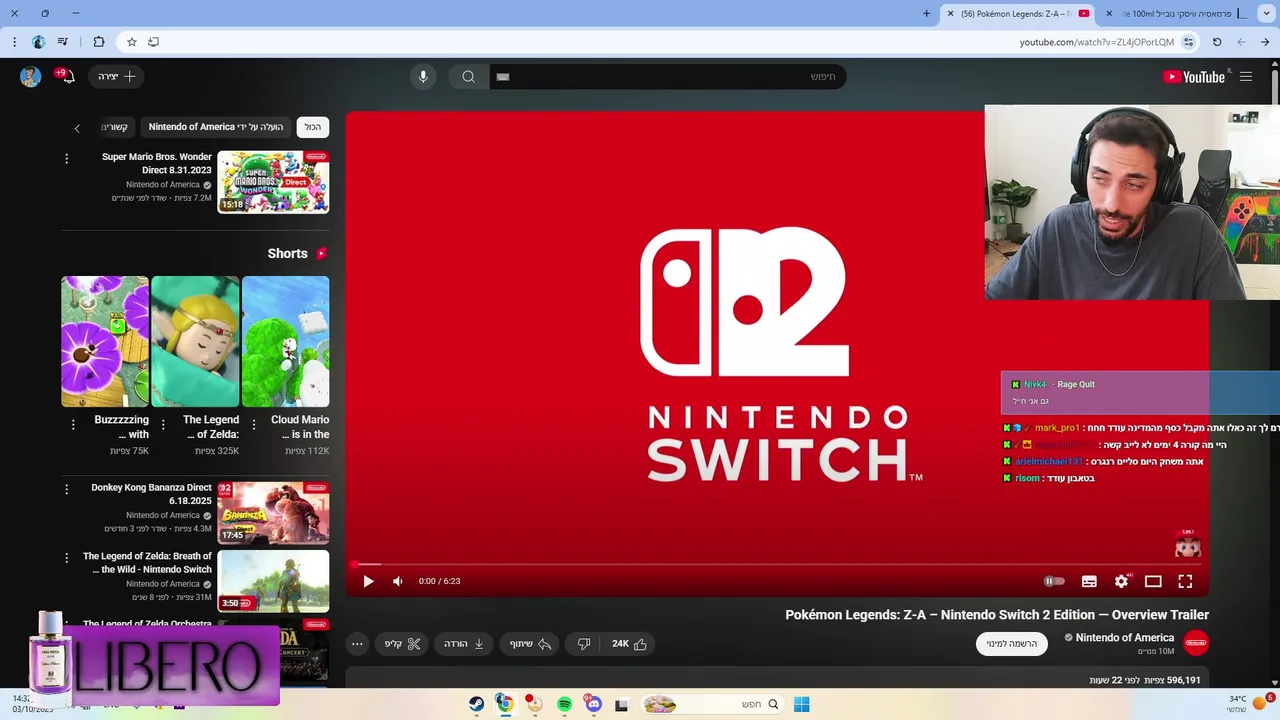1280x720 pixels.
Task: Open more actions ellipsis below video
Action: tap(357, 644)
